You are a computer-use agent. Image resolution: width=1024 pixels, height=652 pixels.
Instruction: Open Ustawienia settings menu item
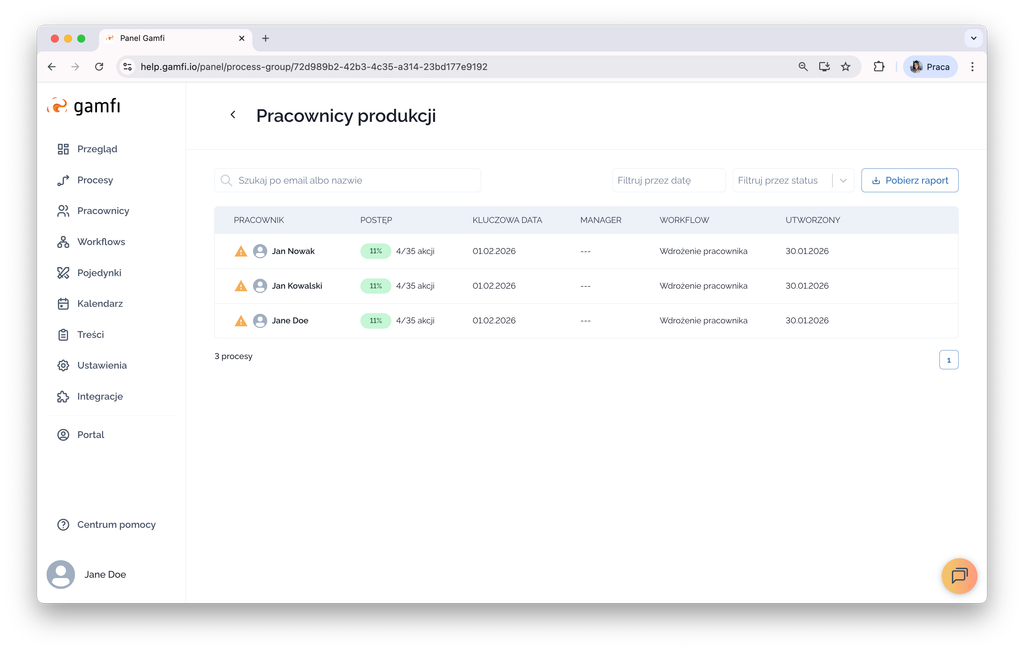pos(102,366)
